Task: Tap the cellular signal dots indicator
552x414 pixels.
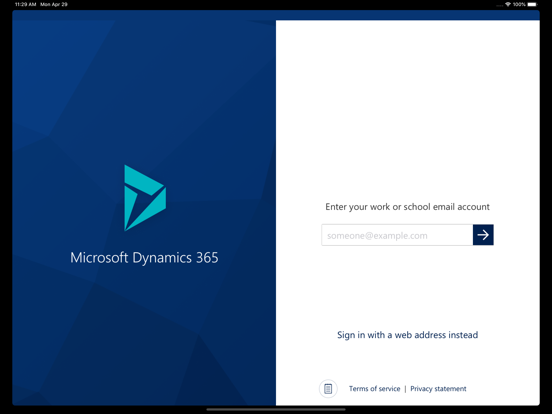Action: [x=500, y=5]
